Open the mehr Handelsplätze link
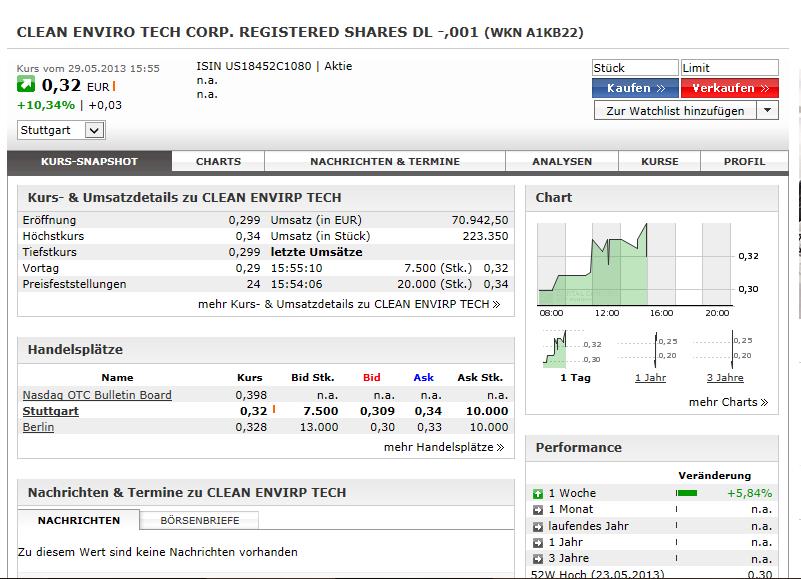The image size is (801, 579). pos(443,447)
